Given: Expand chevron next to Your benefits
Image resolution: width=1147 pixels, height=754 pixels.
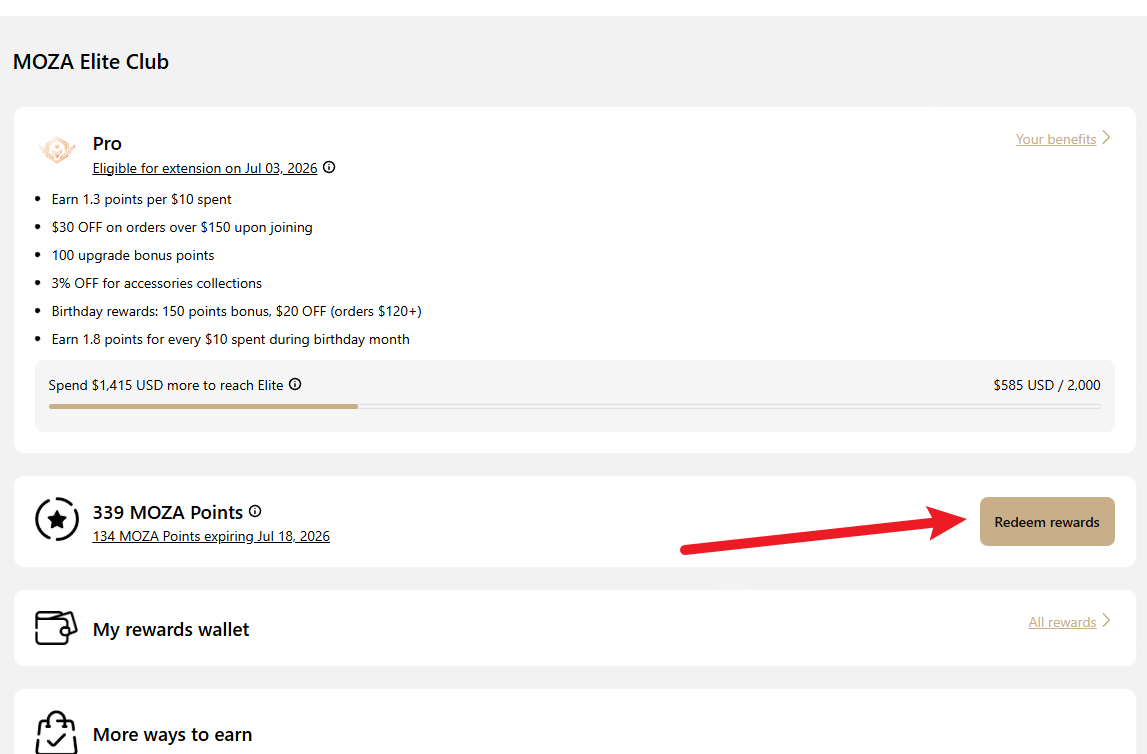Looking at the screenshot, I should (1106, 137).
